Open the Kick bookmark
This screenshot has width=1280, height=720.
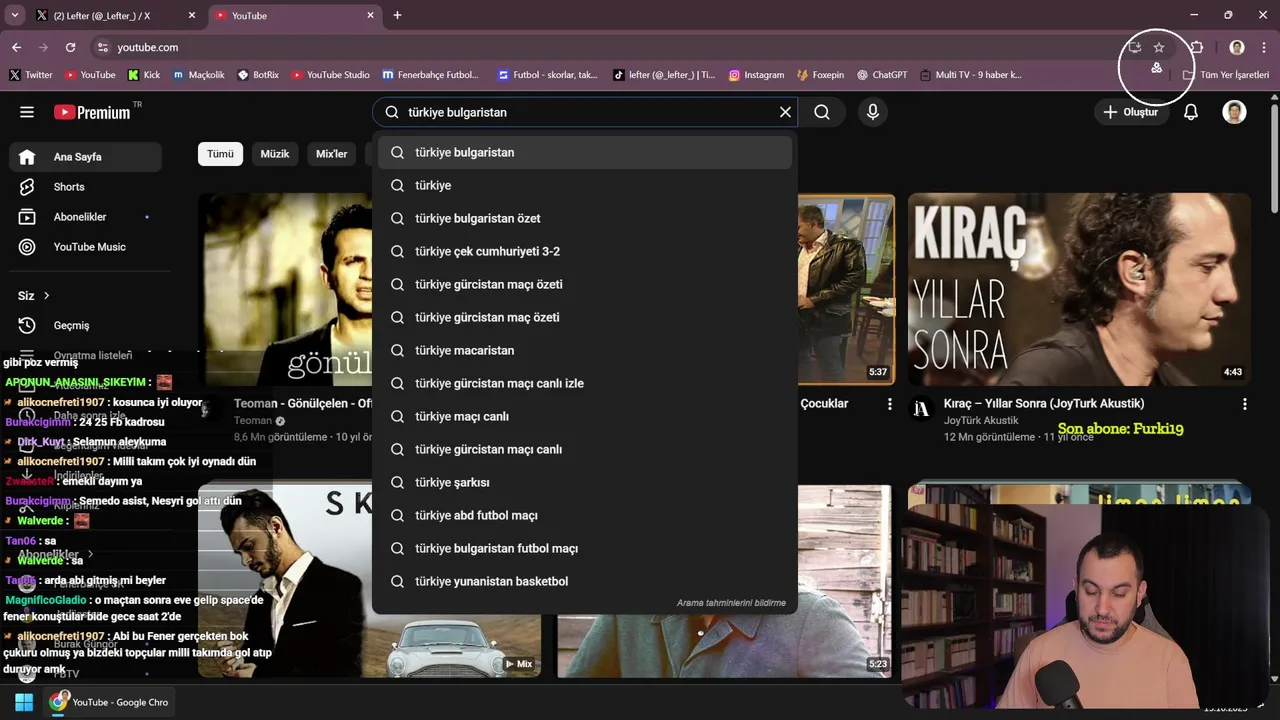(x=144, y=75)
